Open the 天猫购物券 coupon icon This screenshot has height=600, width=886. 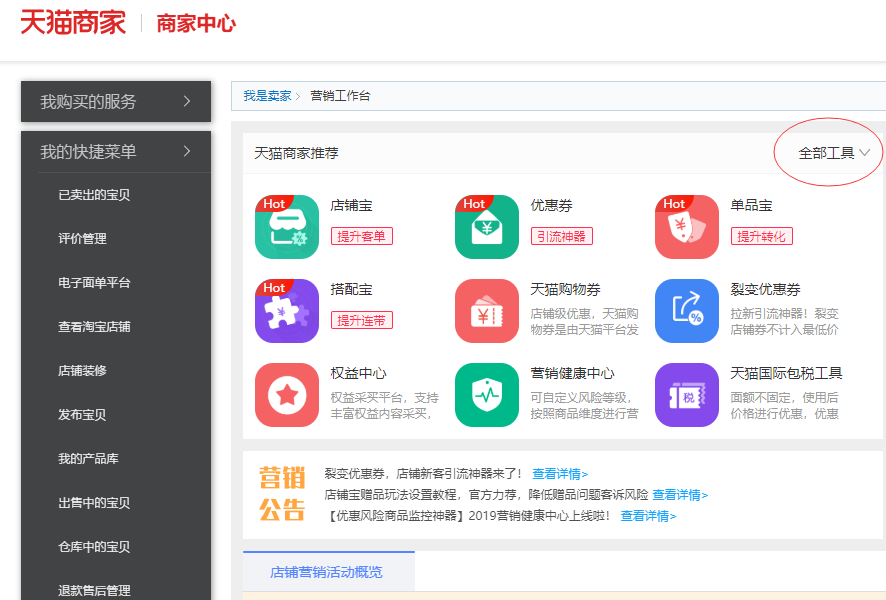487,311
